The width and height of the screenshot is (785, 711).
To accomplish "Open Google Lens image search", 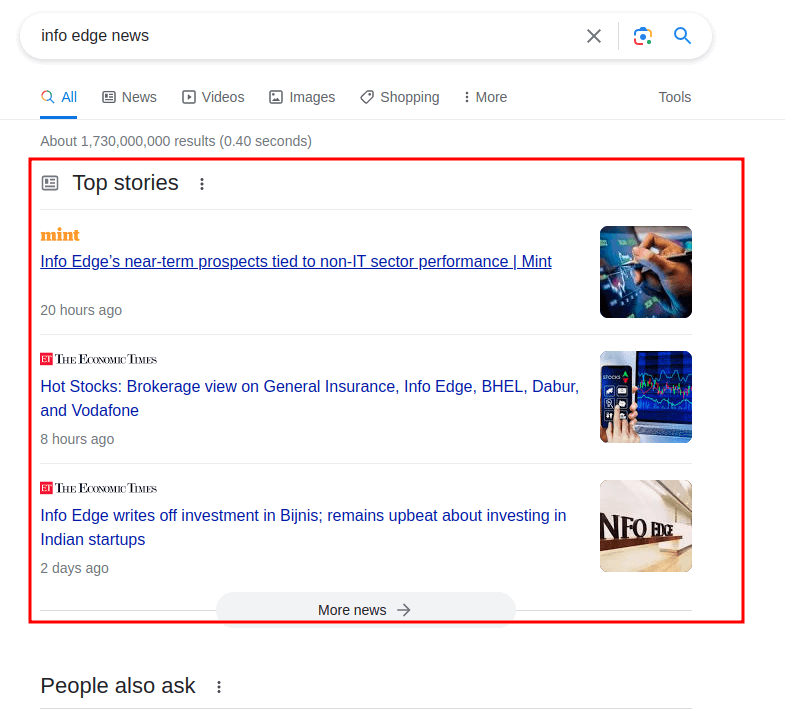I will [x=643, y=36].
